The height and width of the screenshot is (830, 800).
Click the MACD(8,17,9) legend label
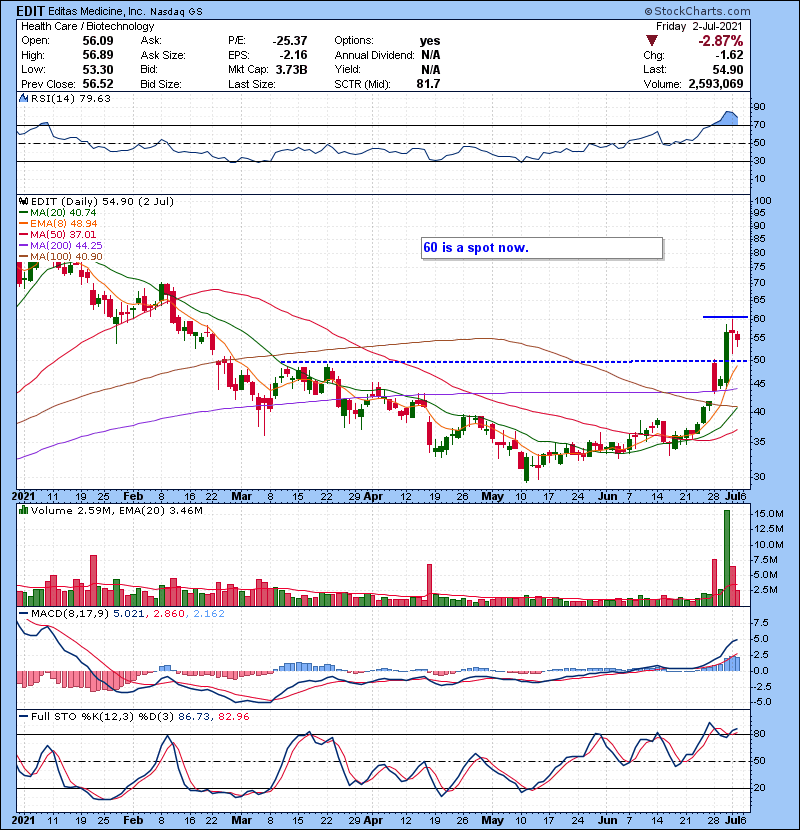pyautogui.click(x=70, y=614)
